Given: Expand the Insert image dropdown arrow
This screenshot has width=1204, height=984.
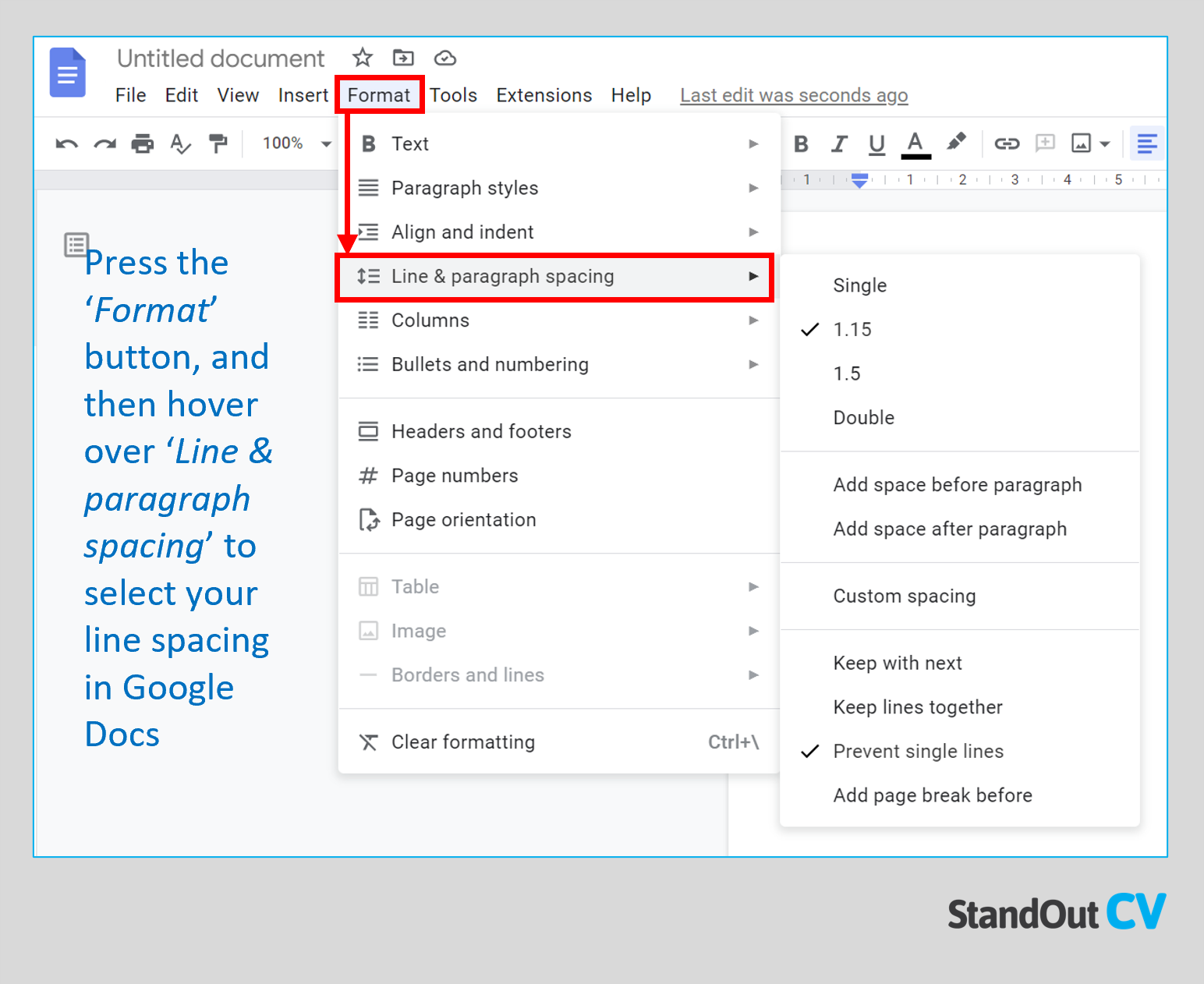Looking at the screenshot, I should coord(1103,143).
